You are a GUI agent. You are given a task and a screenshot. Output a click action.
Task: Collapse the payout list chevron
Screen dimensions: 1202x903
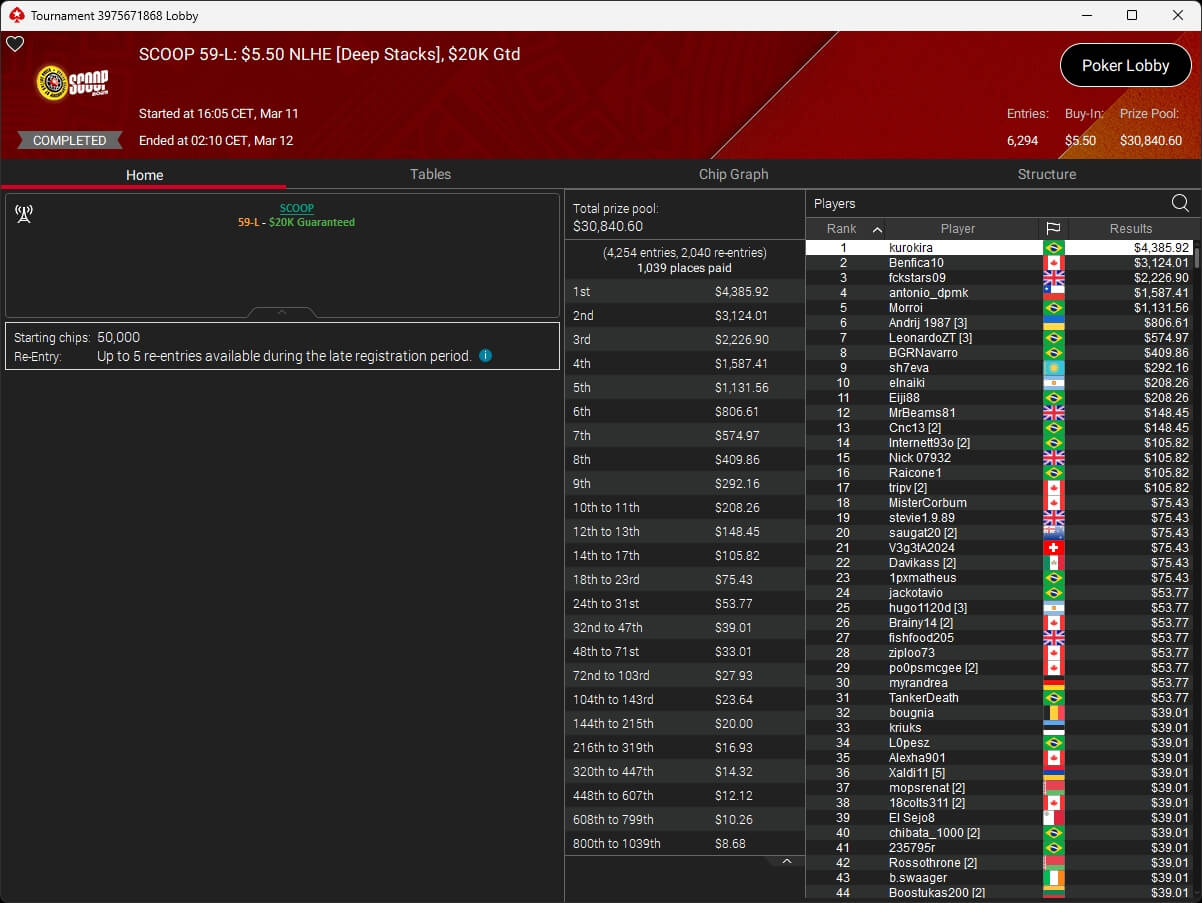click(x=787, y=861)
